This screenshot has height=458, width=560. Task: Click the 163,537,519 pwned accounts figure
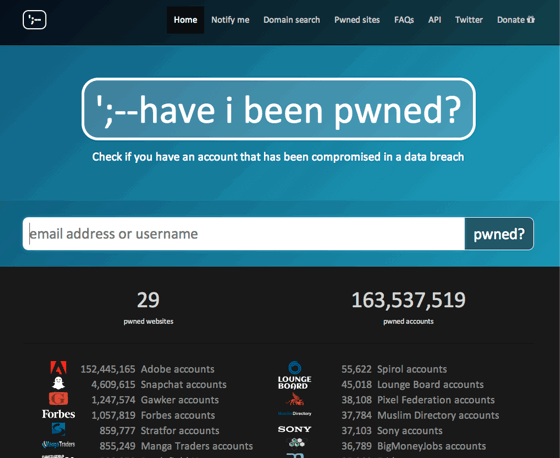click(409, 300)
